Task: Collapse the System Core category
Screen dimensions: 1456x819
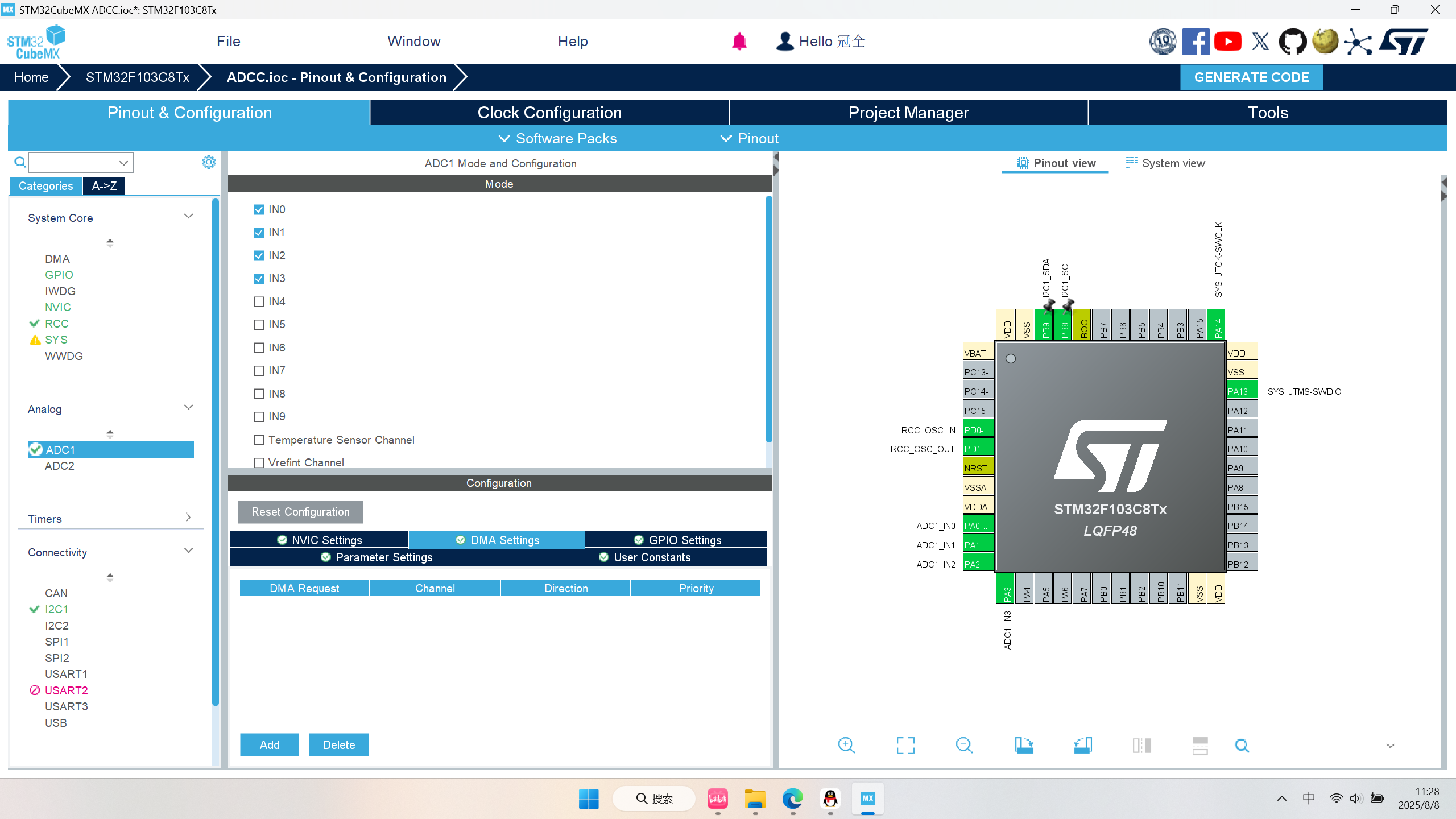Action: click(188, 216)
